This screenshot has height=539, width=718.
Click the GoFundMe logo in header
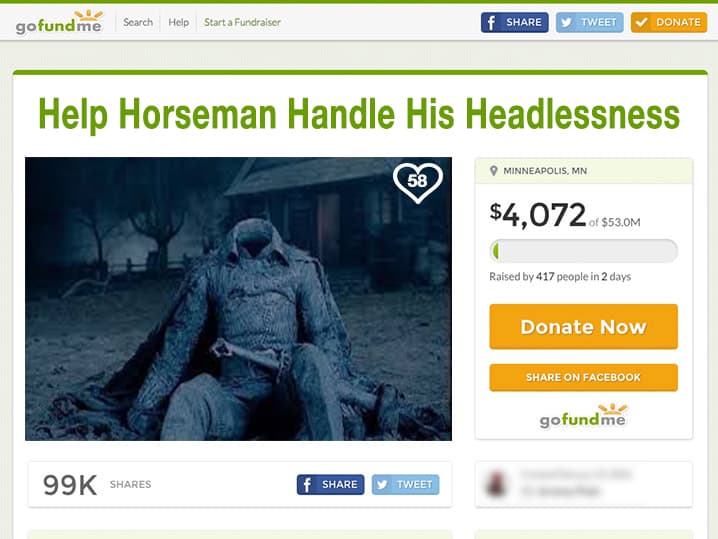(x=59, y=22)
